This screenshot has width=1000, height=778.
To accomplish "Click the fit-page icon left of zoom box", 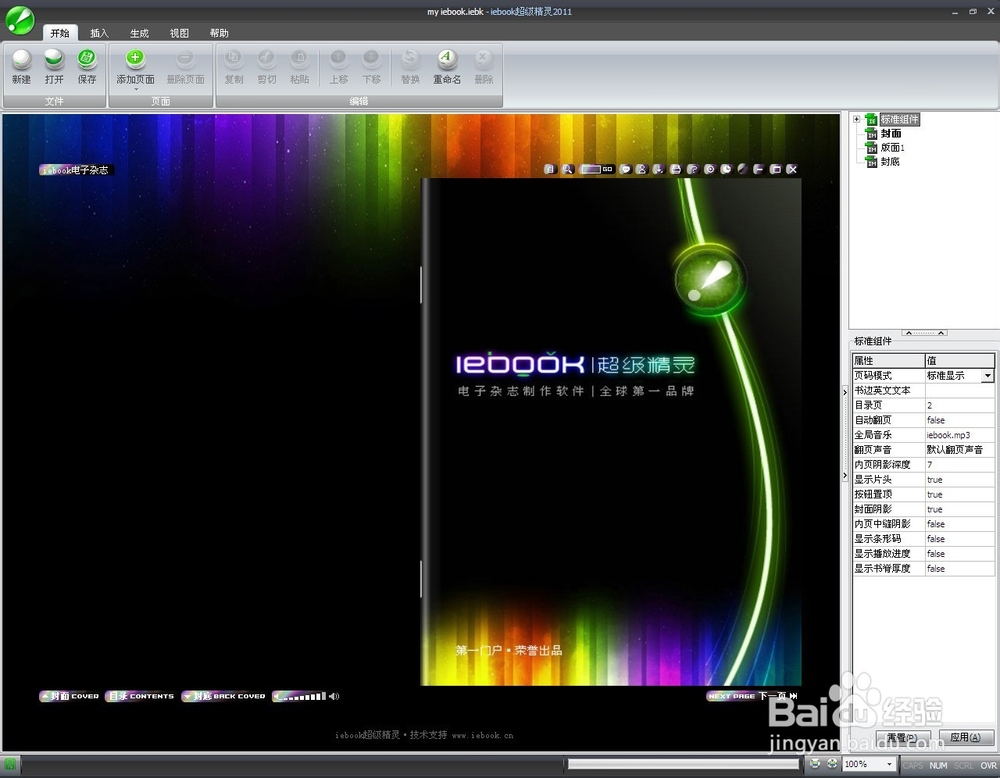I will (832, 763).
